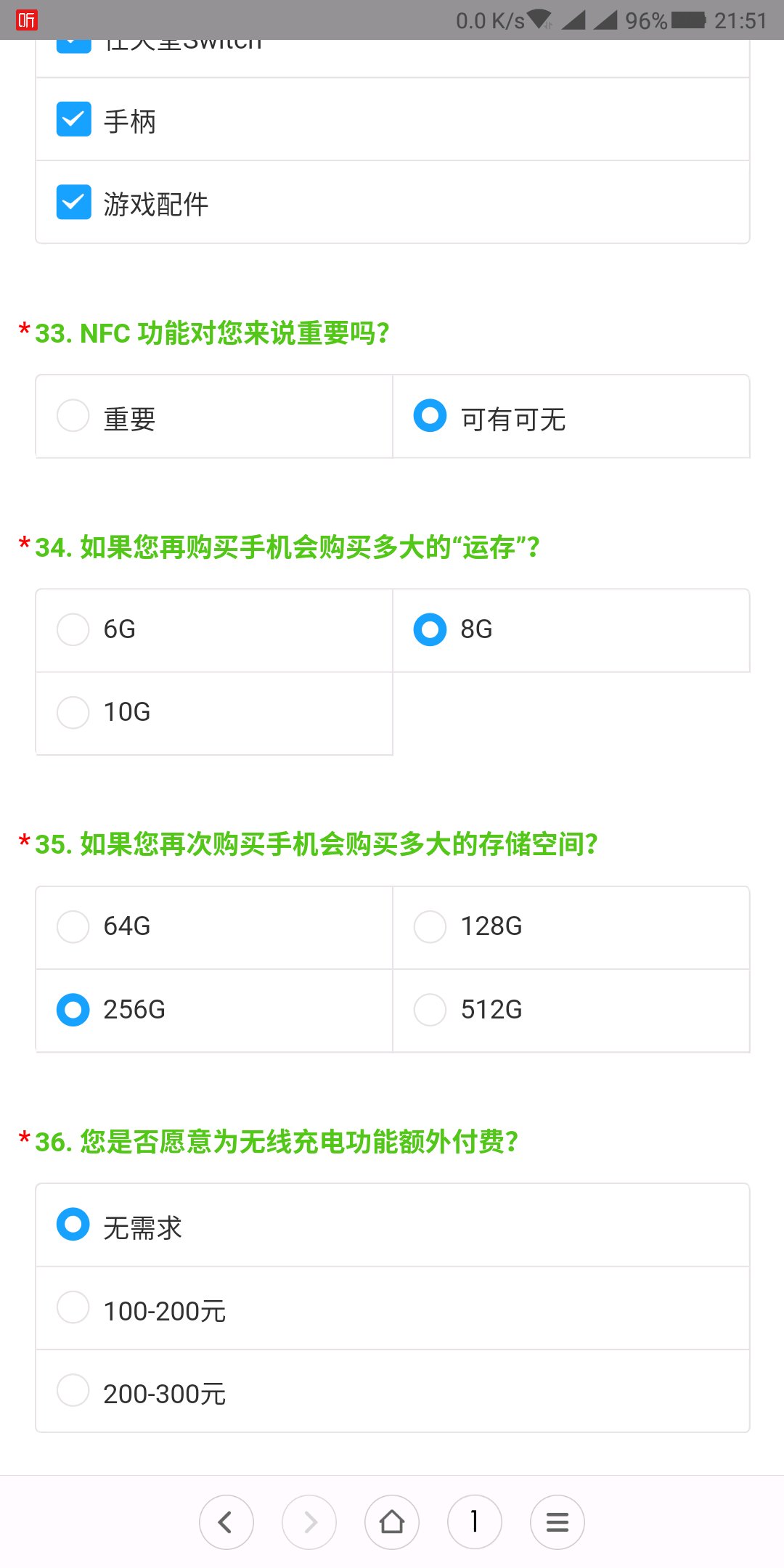Uncheck the 游戏配件 checkbox

pyautogui.click(x=74, y=203)
